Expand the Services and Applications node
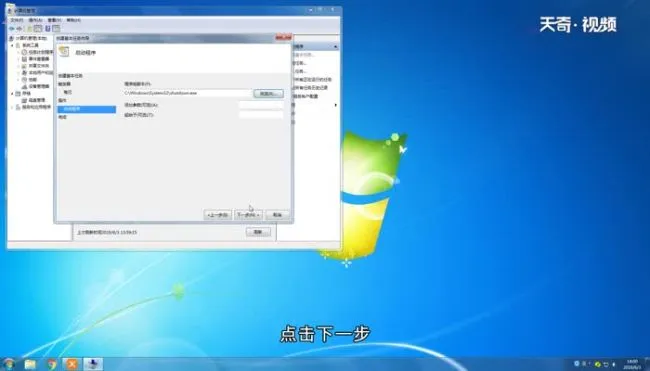The width and height of the screenshot is (650, 371). tap(12, 107)
